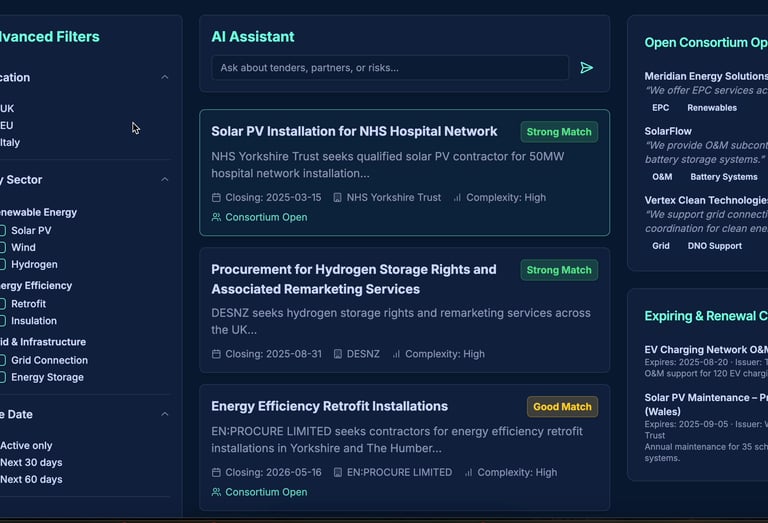Open Solar PV Installation for NHS Hospital tender

pyautogui.click(x=354, y=131)
